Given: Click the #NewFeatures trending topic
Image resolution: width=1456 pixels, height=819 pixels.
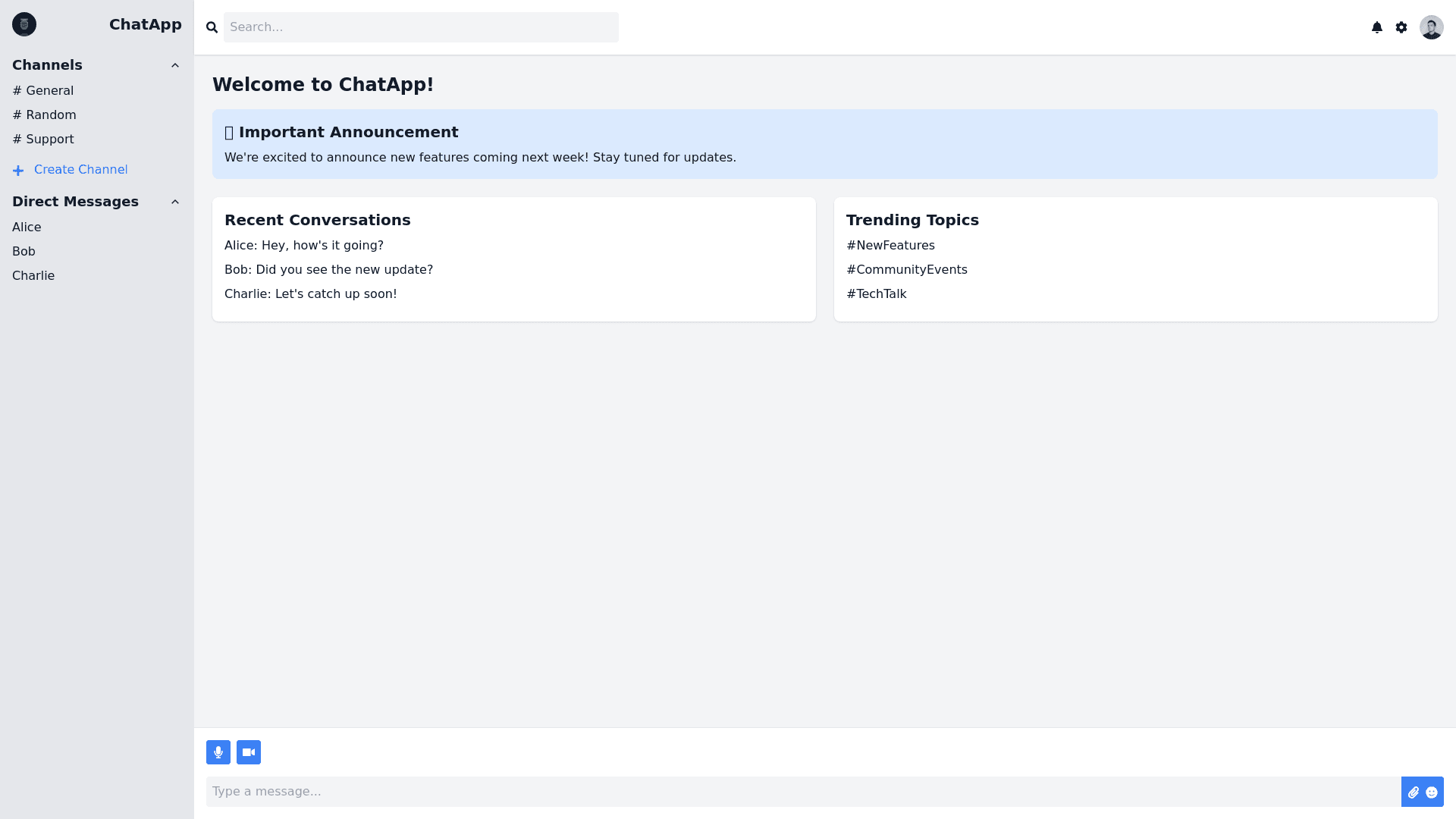Looking at the screenshot, I should [890, 246].
